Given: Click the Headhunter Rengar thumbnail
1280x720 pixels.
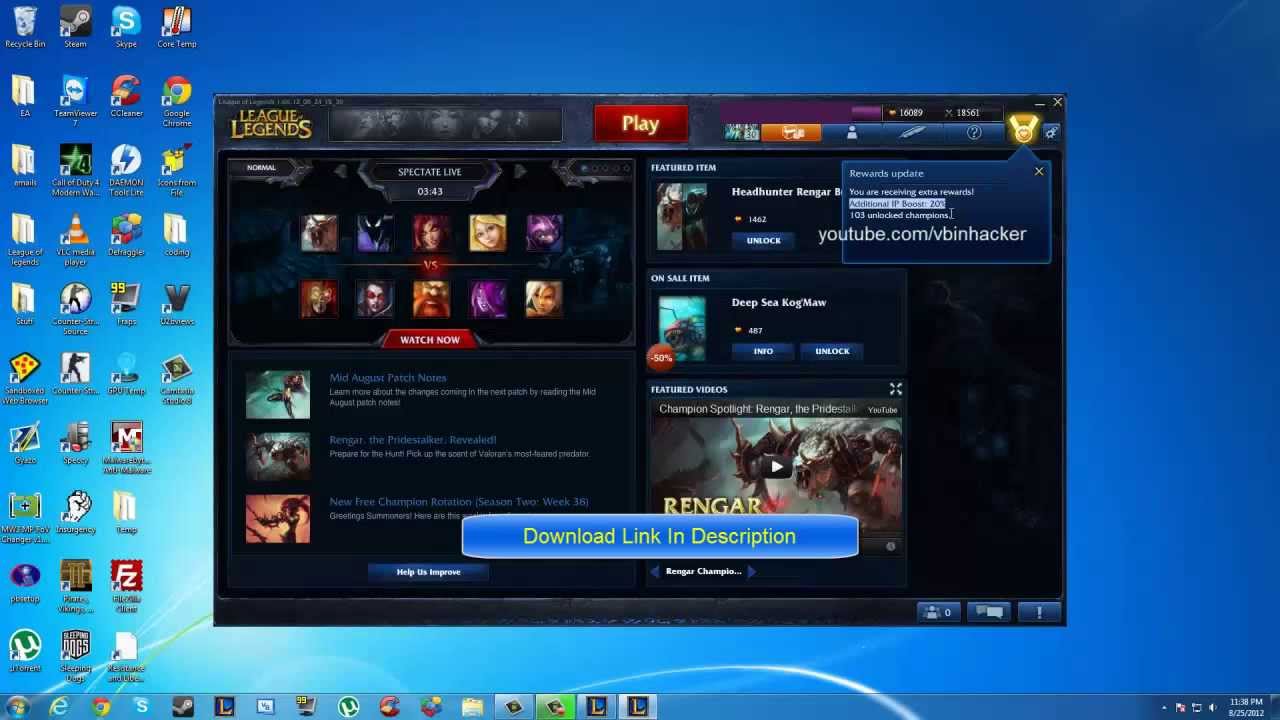Looking at the screenshot, I should click(682, 217).
